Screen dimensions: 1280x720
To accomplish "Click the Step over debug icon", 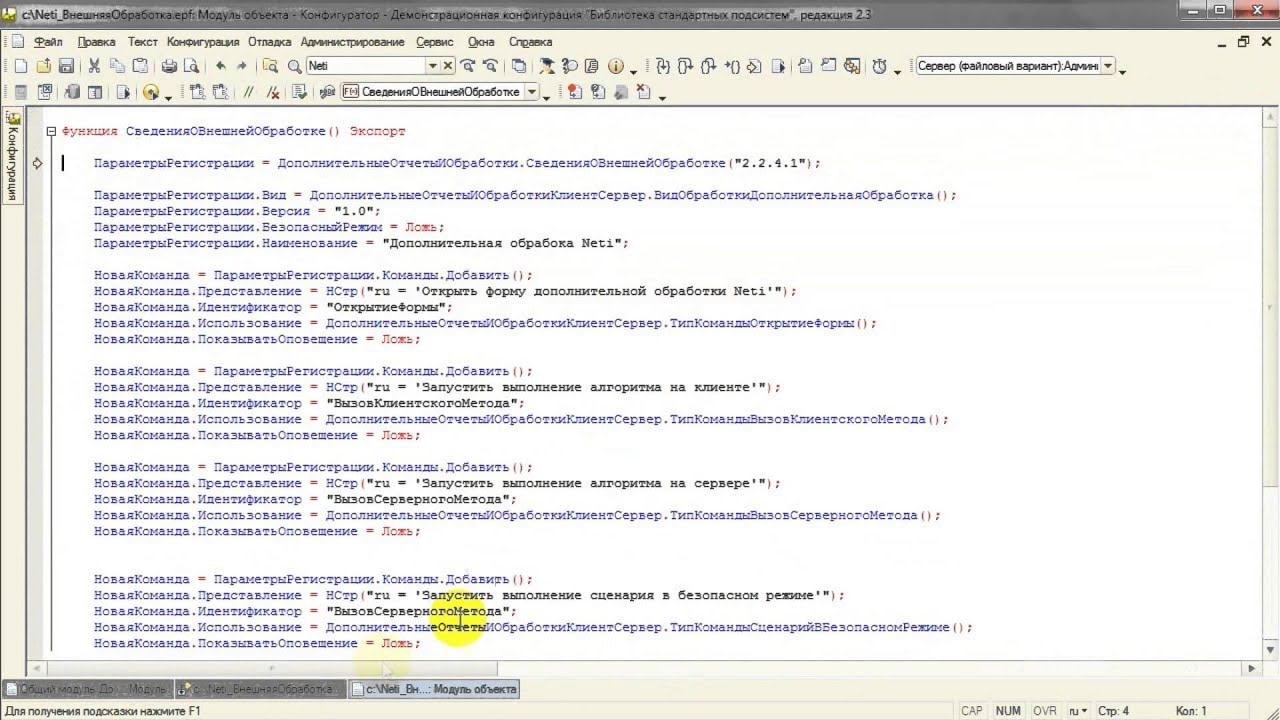I will click(685, 66).
